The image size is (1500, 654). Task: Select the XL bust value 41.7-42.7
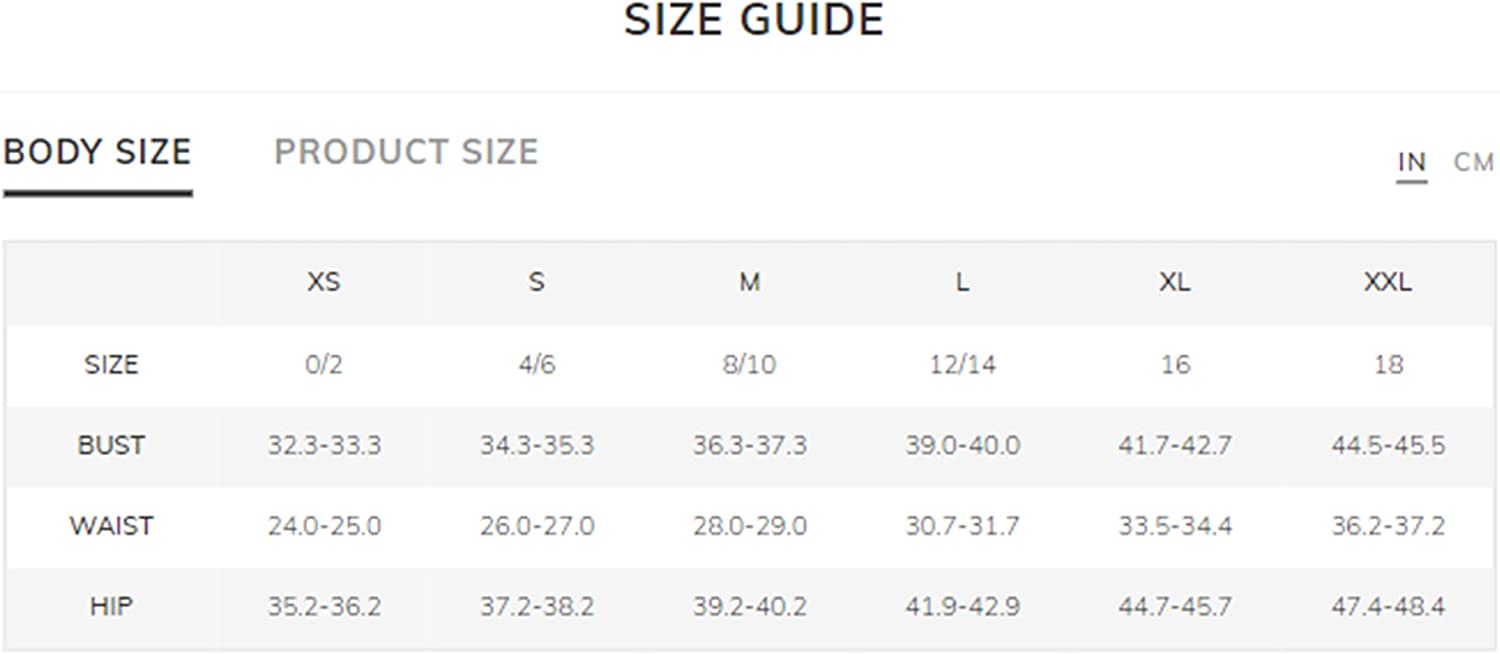1175,445
